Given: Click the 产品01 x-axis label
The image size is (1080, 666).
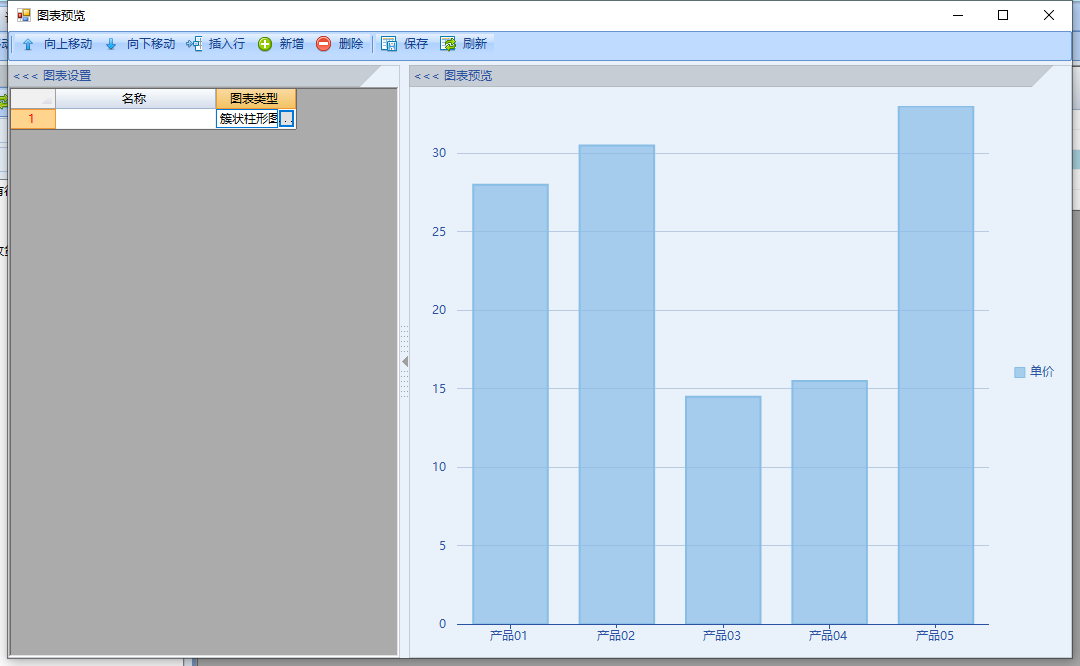Looking at the screenshot, I should pos(508,636).
